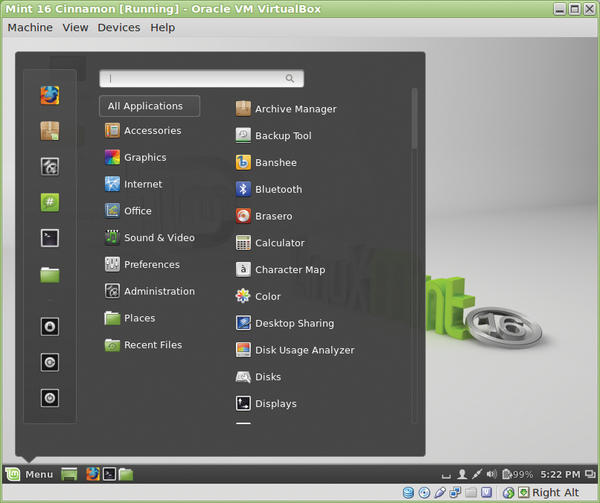This screenshot has height=503, width=600.
Task: Launch Brasero disc burner
Action: pos(264,216)
